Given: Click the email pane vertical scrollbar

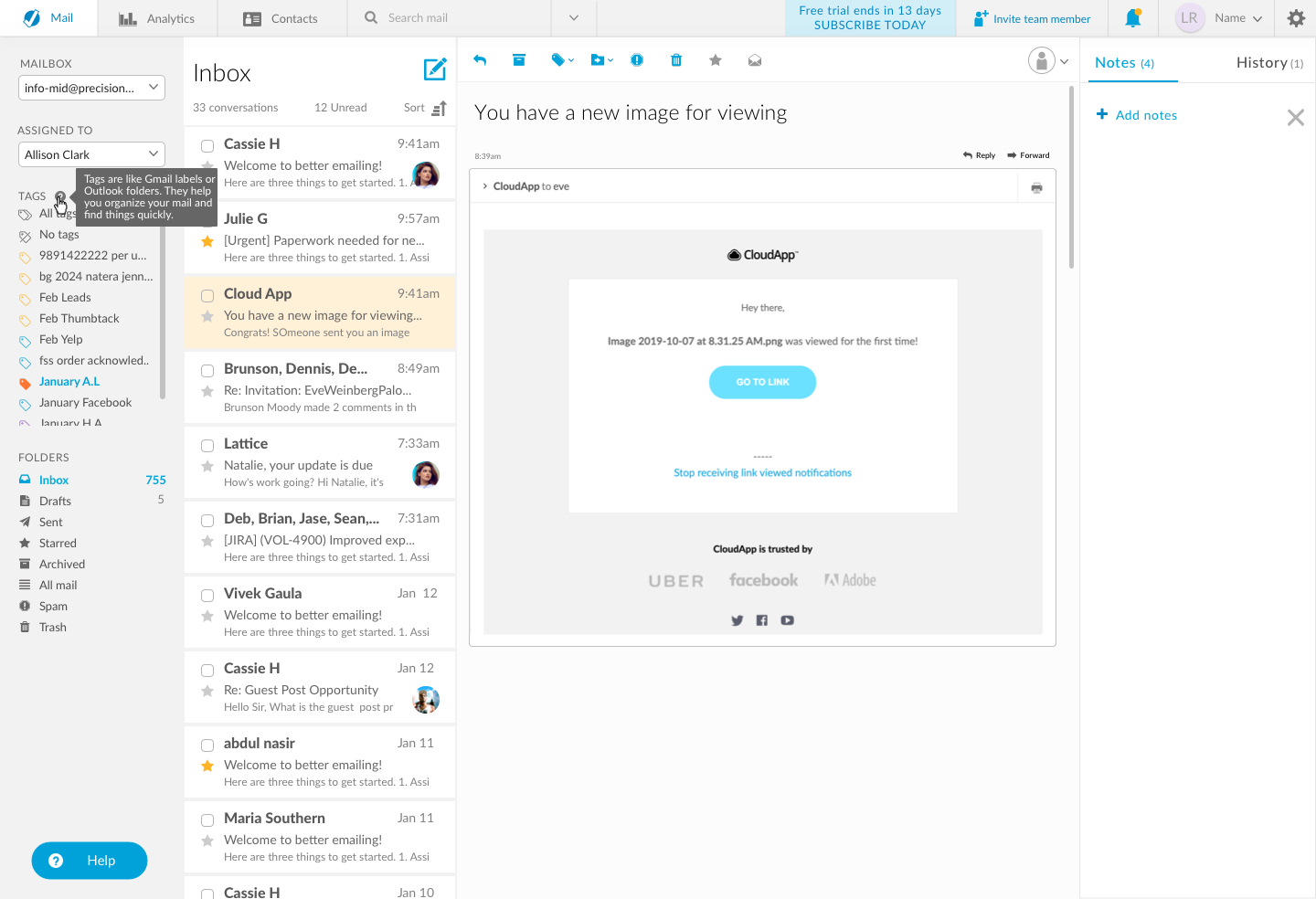Looking at the screenshot, I should [1071, 177].
